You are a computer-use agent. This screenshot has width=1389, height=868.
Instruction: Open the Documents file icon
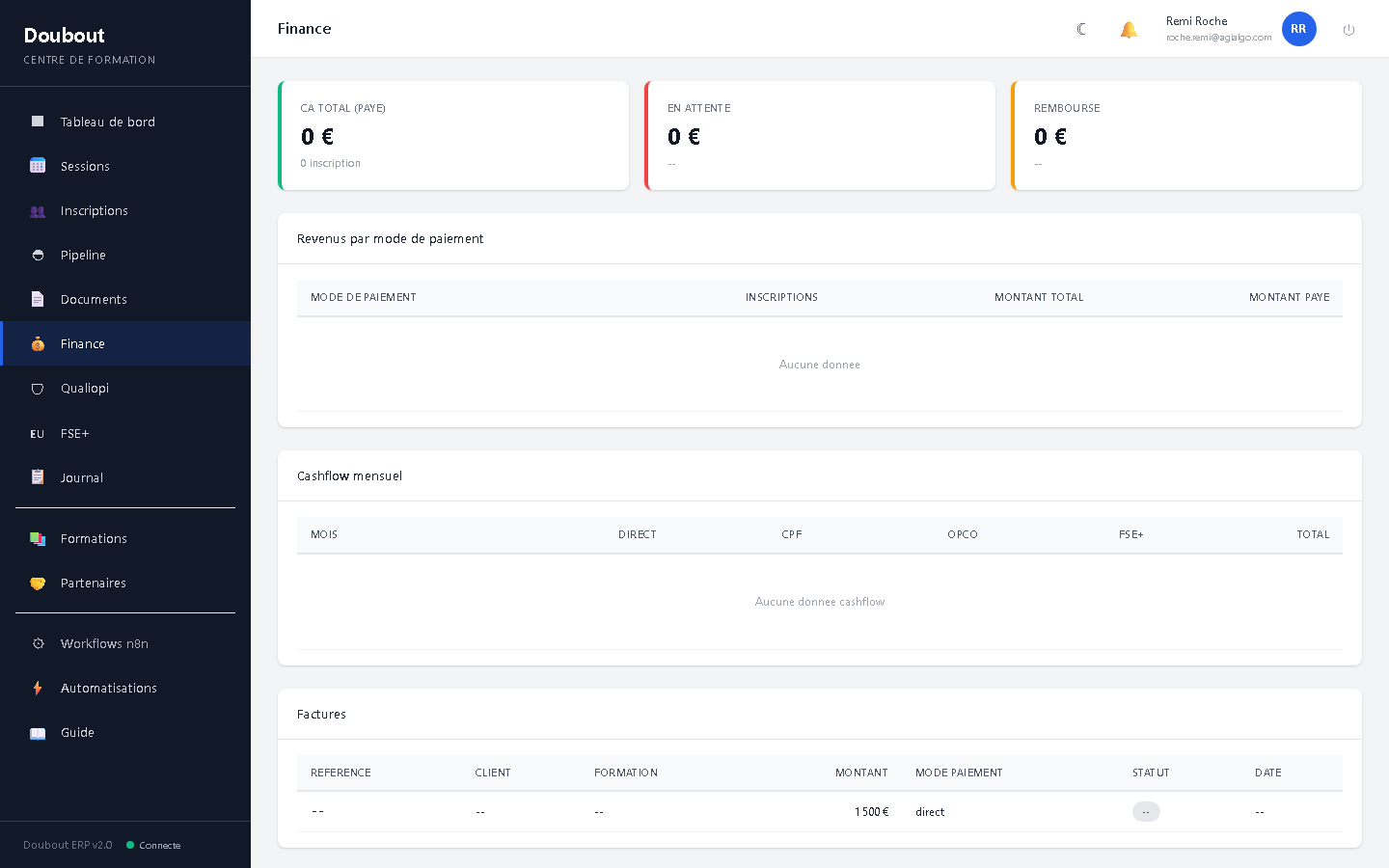[x=37, y=299]
